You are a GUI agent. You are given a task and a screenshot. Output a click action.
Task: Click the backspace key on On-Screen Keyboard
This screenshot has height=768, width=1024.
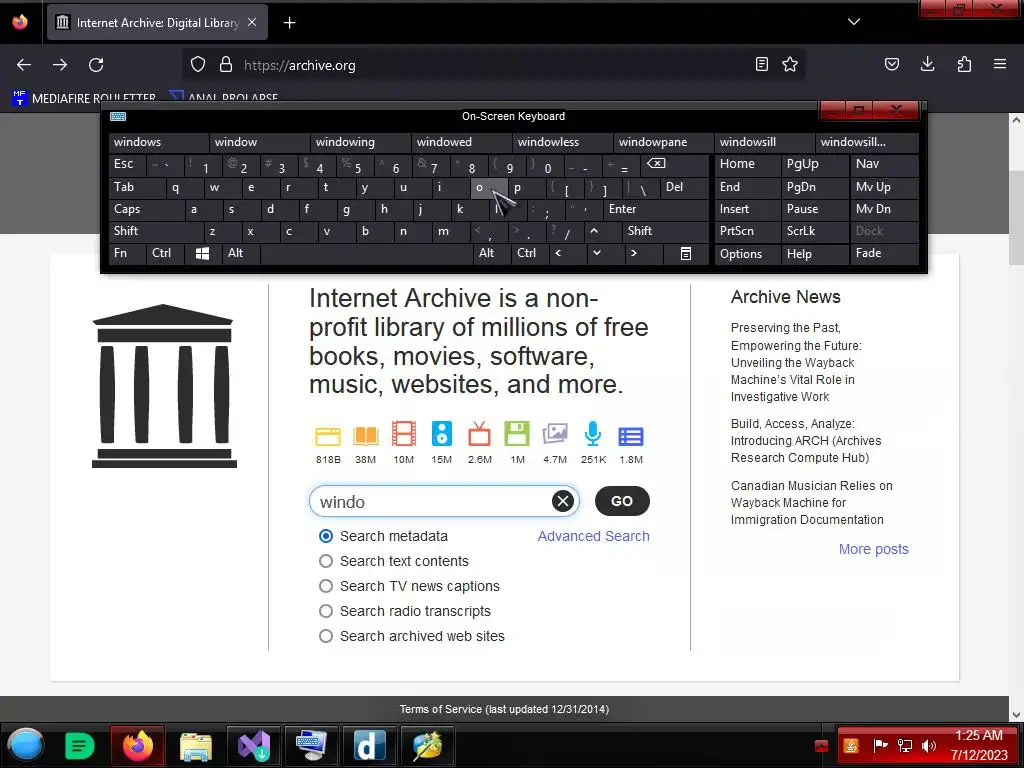click(676, 164)
